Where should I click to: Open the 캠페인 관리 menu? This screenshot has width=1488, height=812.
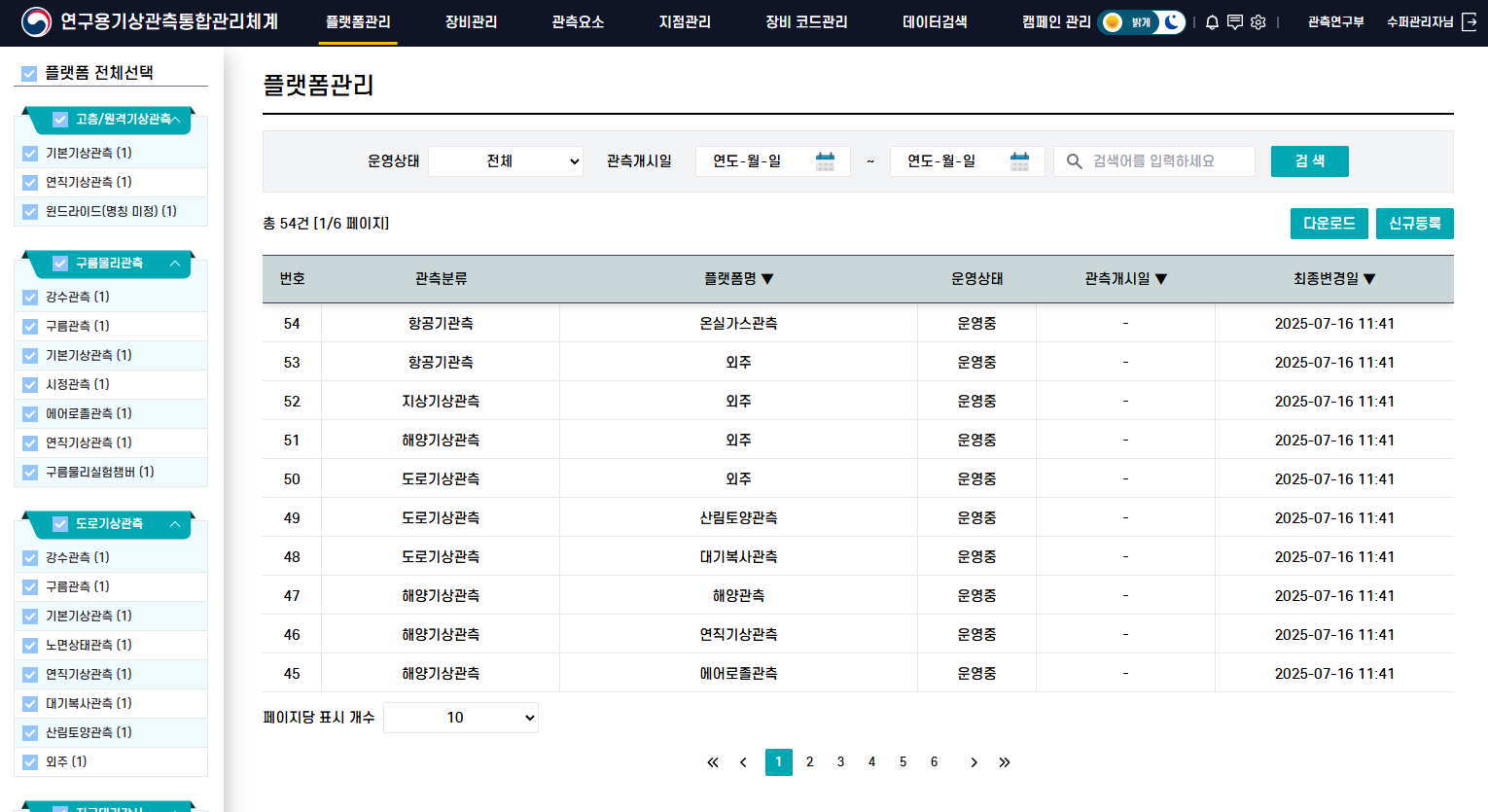(1057, 22)
